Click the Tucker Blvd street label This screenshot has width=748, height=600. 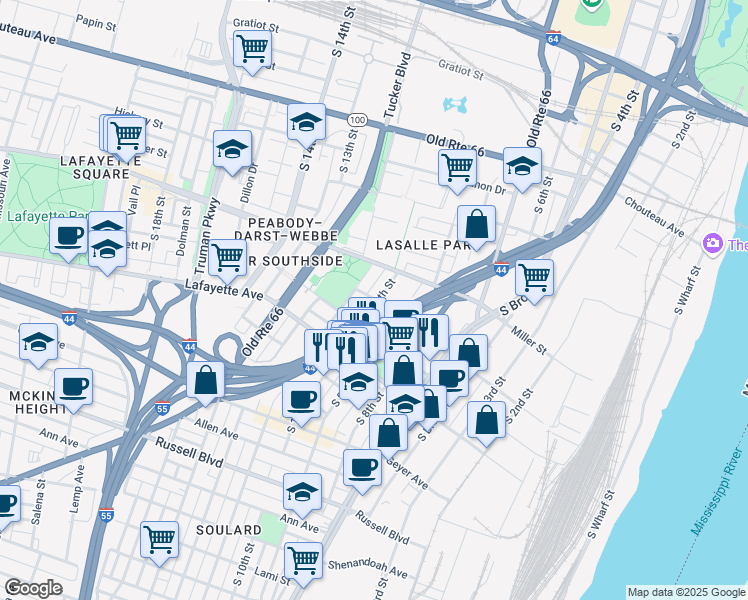tap(397, 86)
